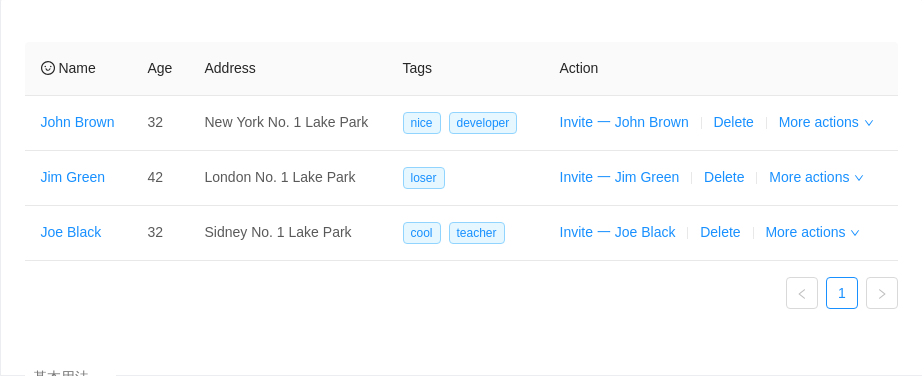Open John Brown name link

coord(78,122)
